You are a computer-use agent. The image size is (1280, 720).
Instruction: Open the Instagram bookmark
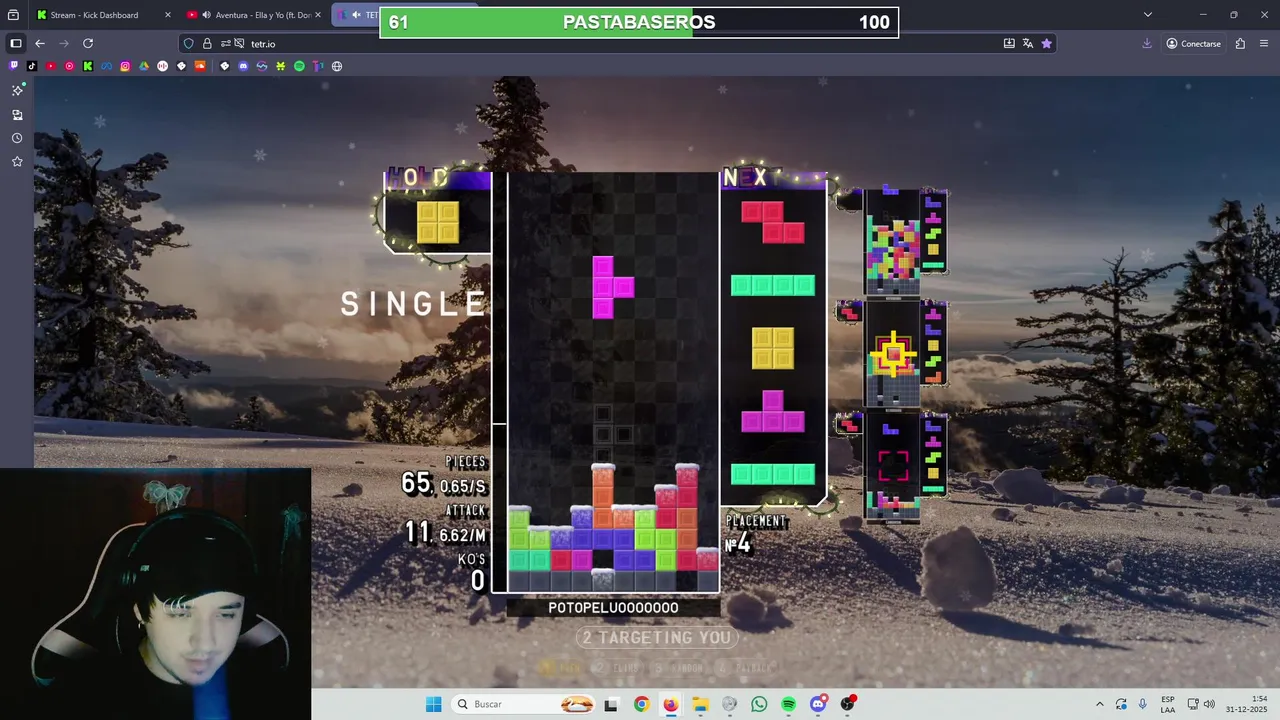coord(125,66)
